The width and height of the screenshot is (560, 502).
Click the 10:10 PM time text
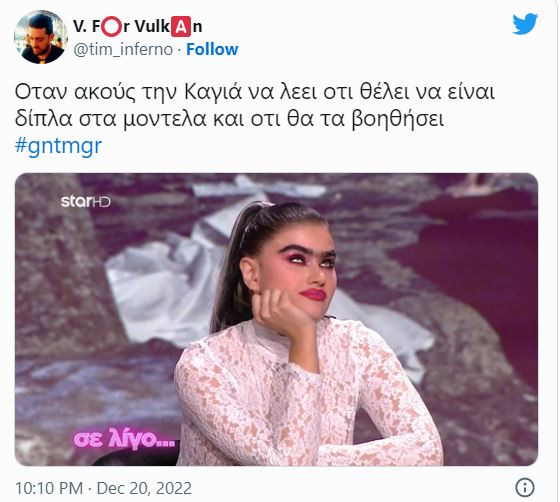pyautogui.click(x=49, y=488)
